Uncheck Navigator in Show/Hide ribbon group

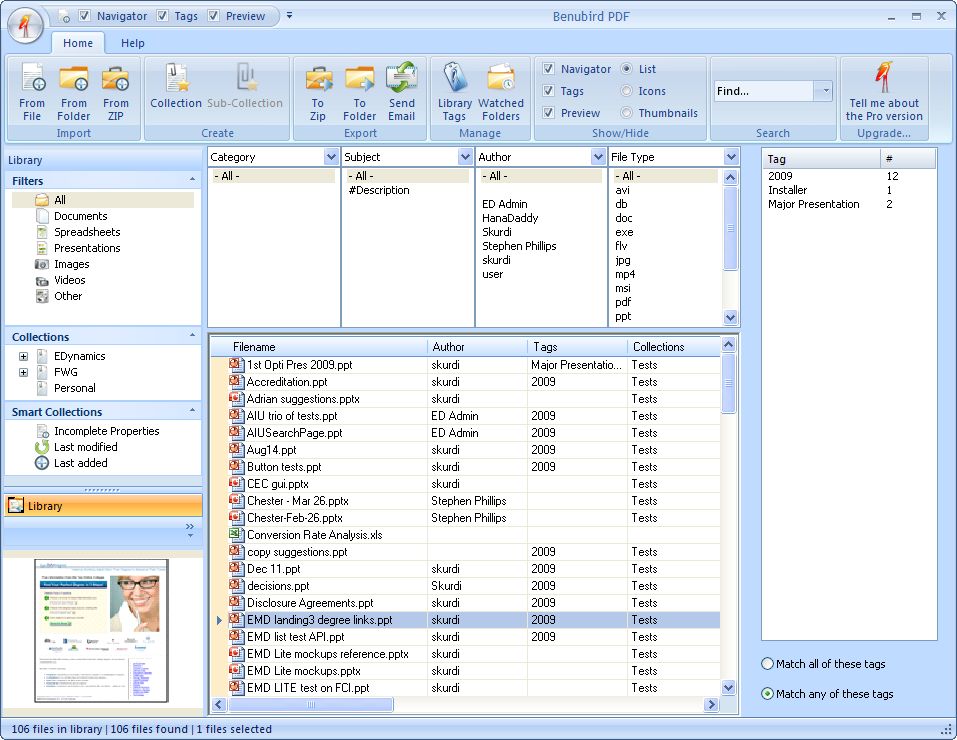click(x=549, y=69)
